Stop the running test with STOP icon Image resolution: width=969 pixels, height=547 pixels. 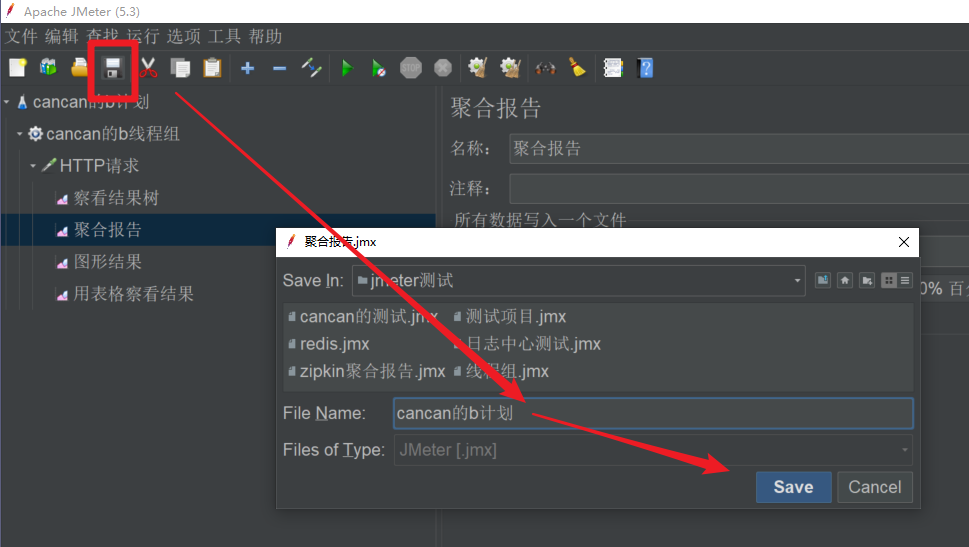411,67
